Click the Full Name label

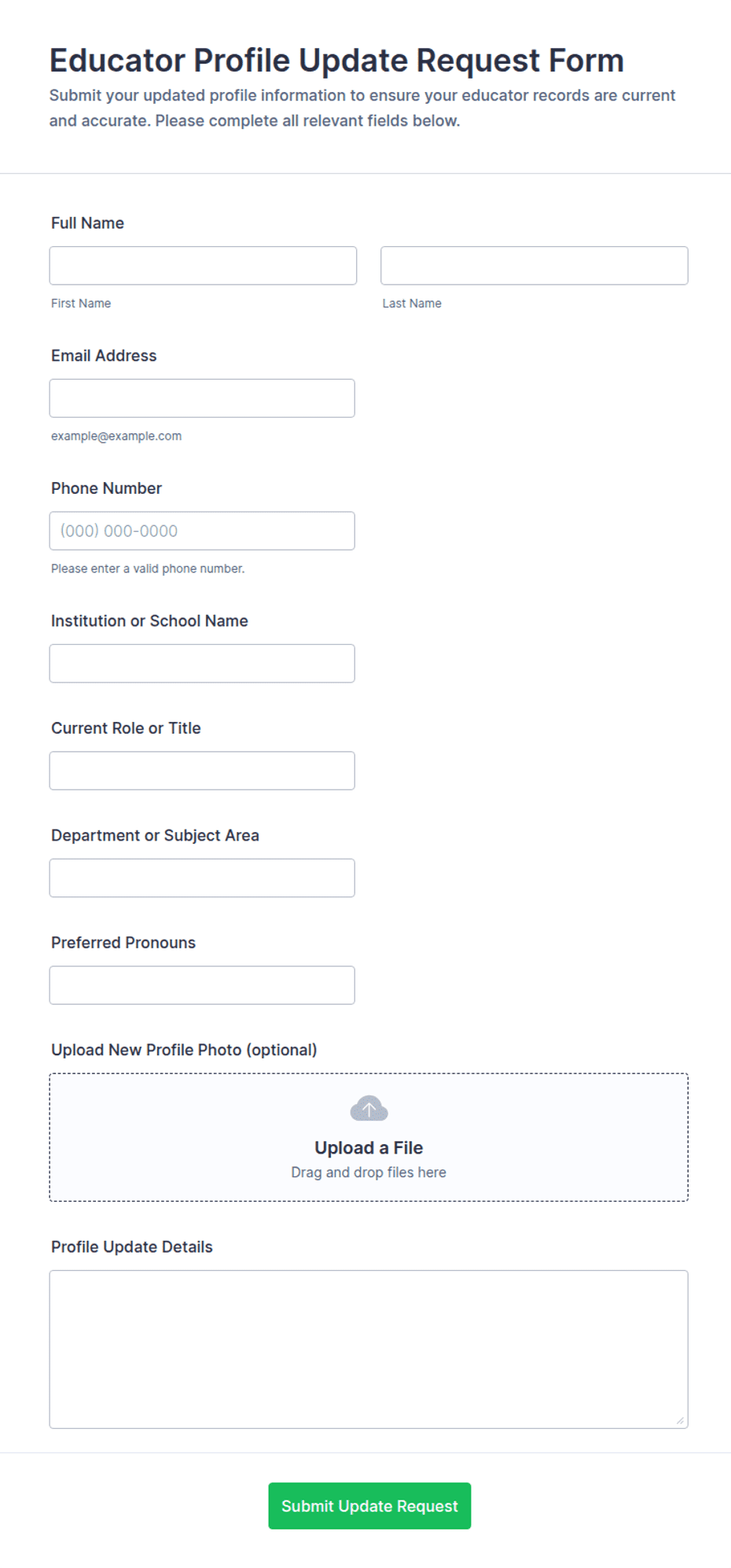[87, 223]
